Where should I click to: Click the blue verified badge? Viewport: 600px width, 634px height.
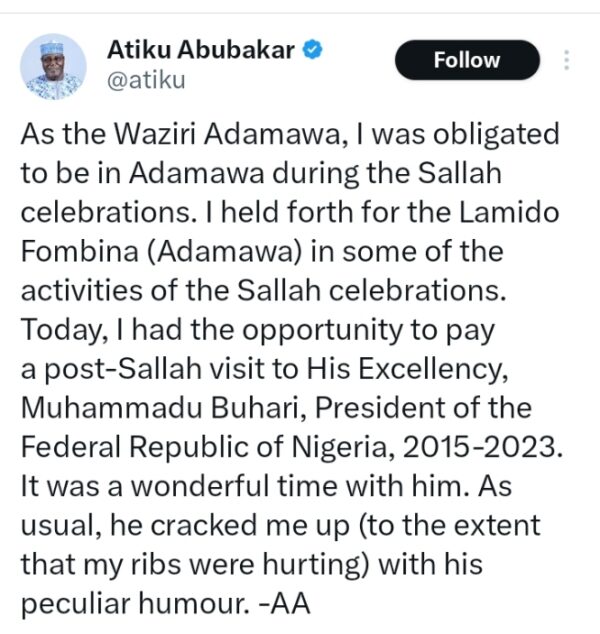click(x=313, y=50)
